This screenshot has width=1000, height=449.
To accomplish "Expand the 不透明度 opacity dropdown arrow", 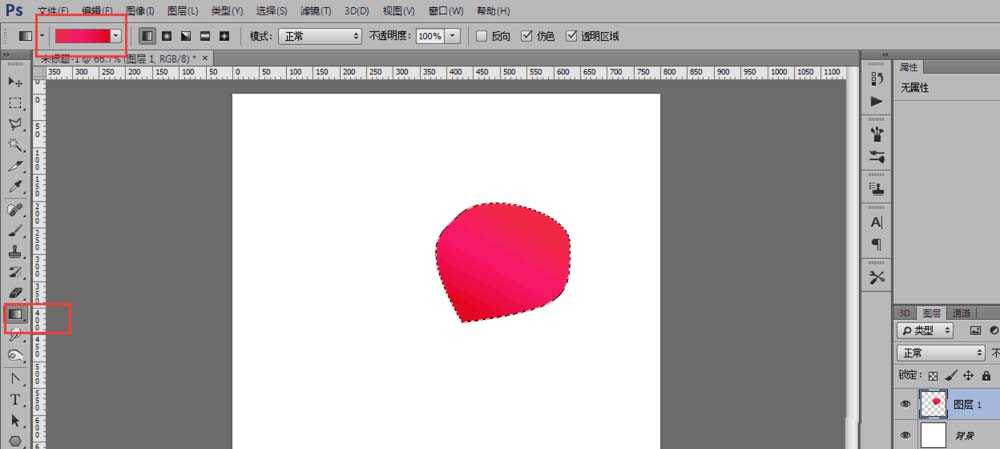I will coord(453,36).
